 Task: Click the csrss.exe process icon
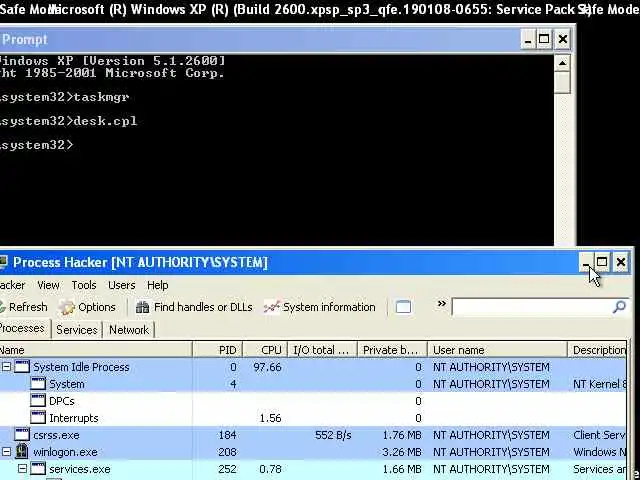[x=22, y=435]
